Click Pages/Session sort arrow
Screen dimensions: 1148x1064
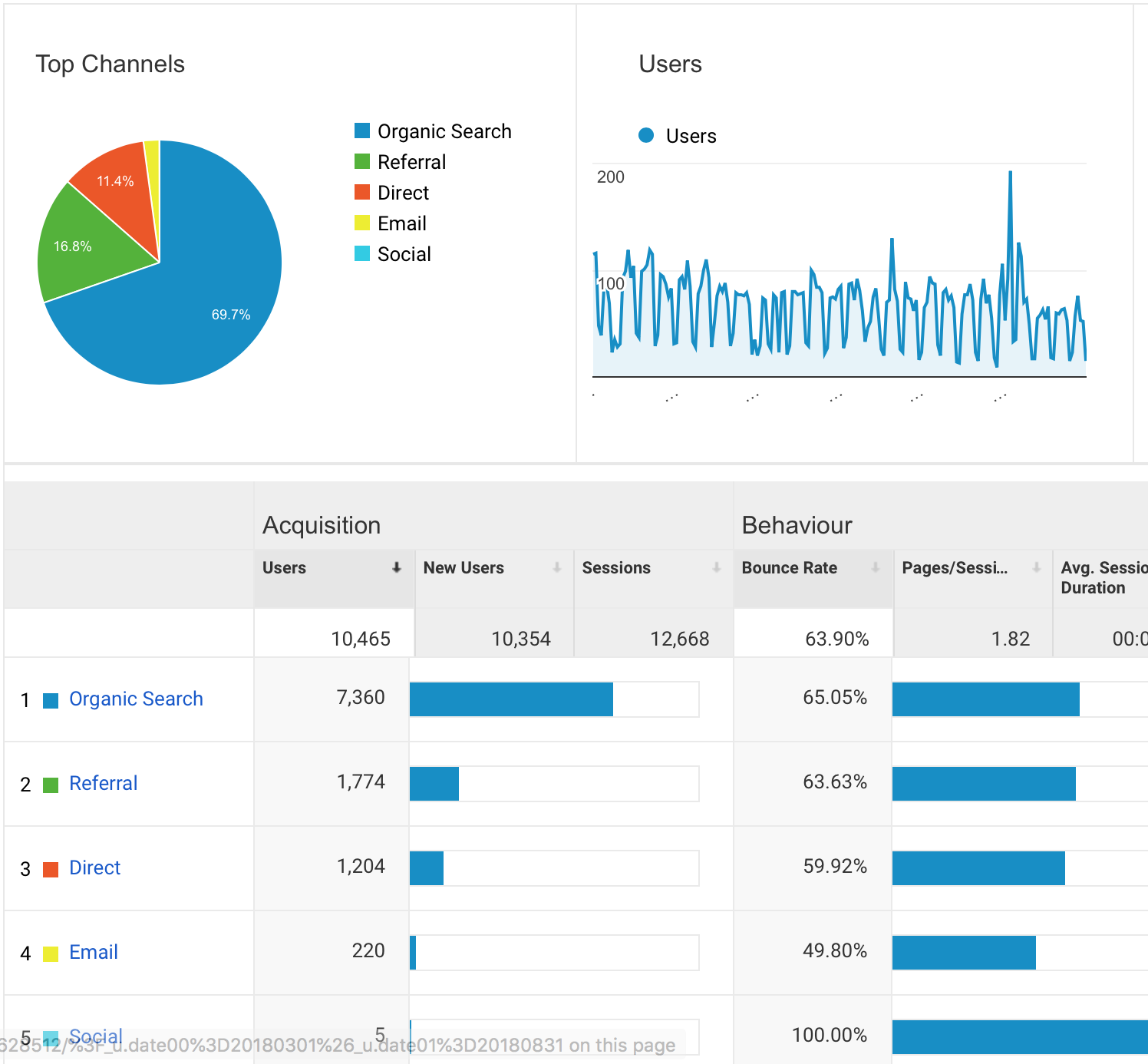[x=1037, y=567]
